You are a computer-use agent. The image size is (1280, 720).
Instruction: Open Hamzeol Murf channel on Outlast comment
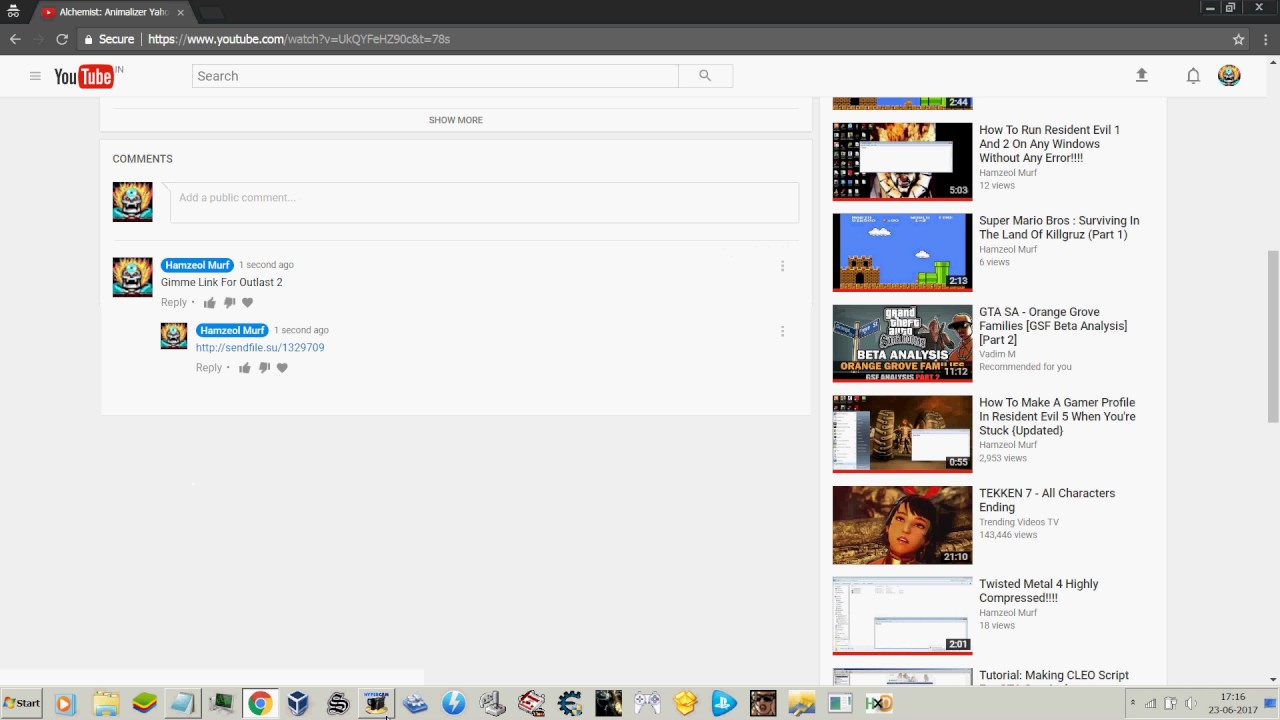pyautogui.click(x=197, y=265)
